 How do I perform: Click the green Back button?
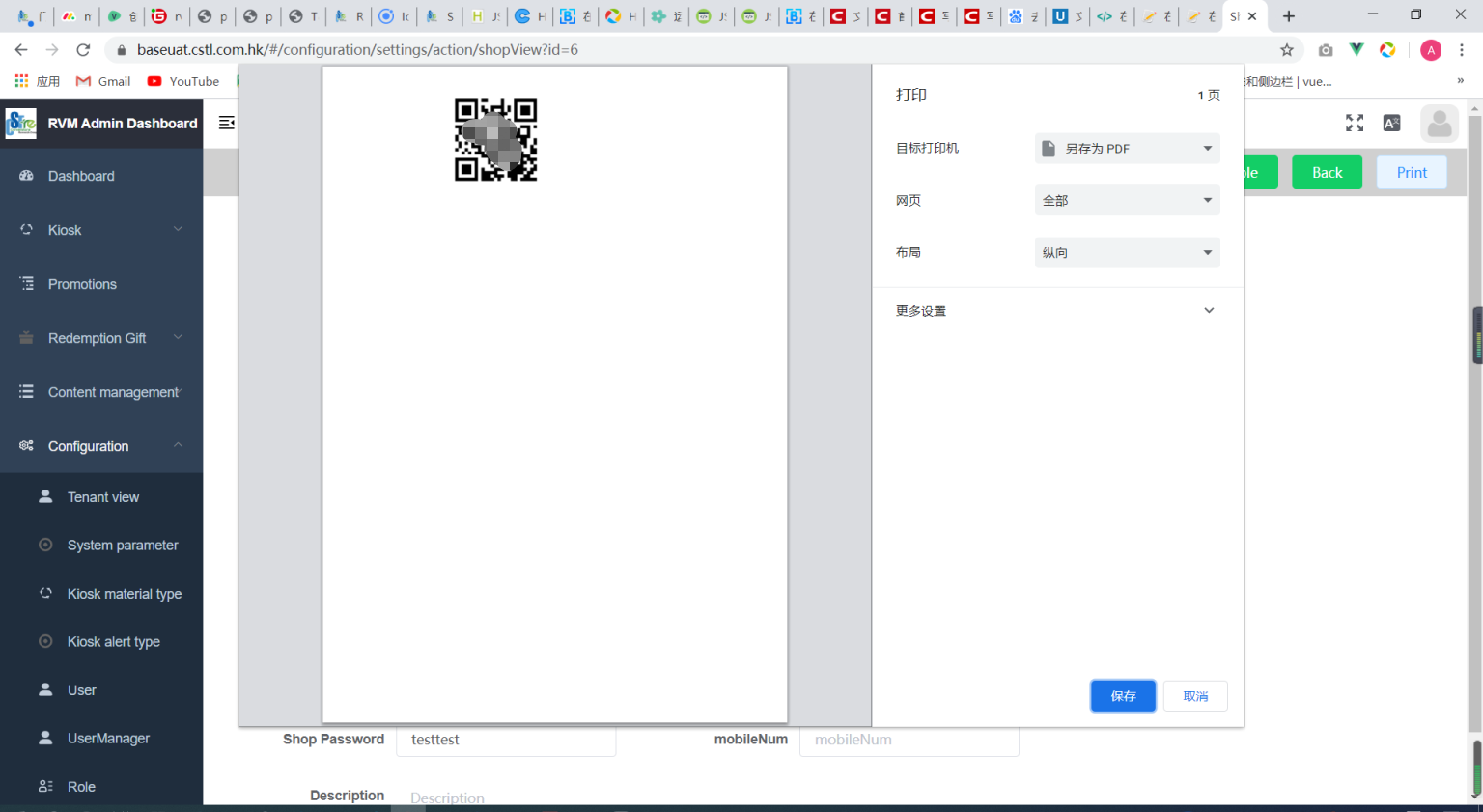pyautogui.click(x=1327, y=173)
